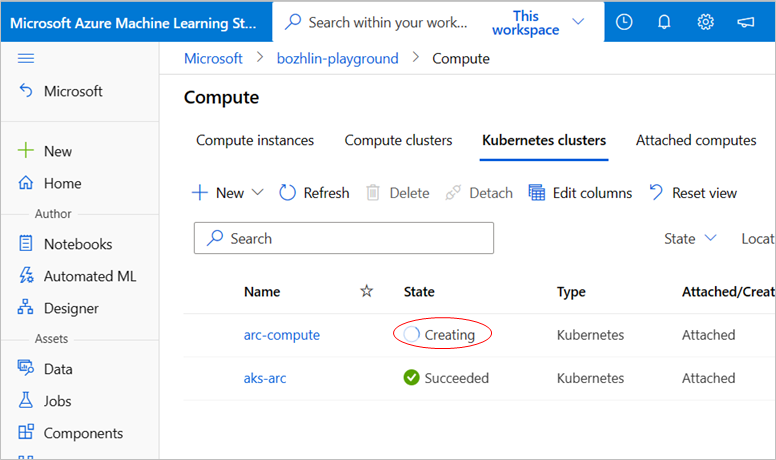Open the Designer page

(71, 308)
